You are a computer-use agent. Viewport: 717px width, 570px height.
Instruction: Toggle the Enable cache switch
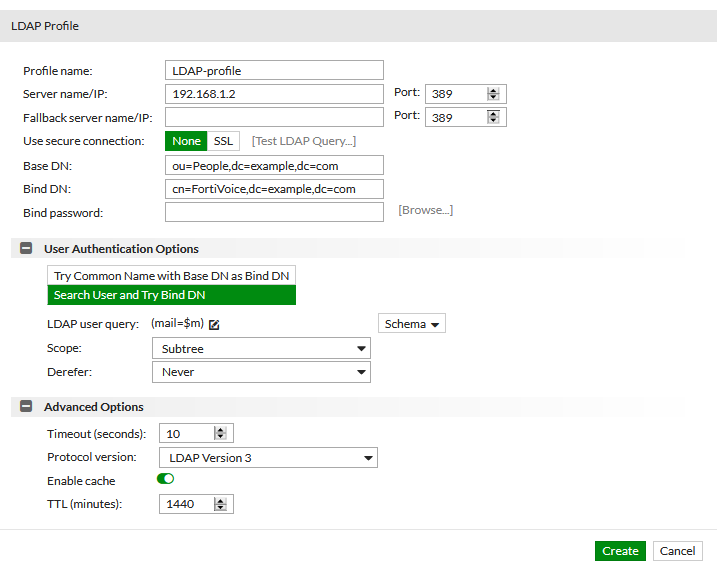click(x=165, y=479)
